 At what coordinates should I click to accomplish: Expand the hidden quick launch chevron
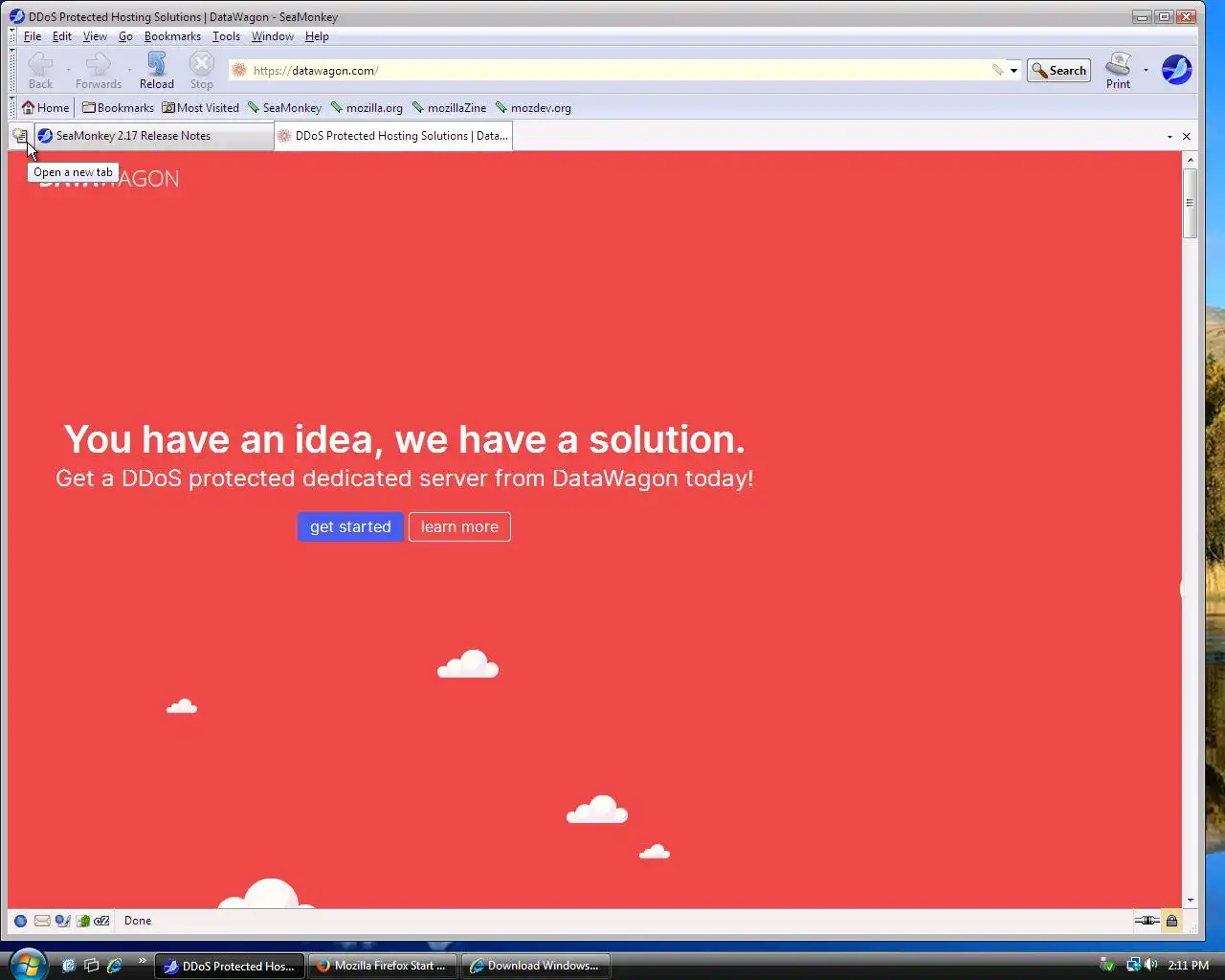(x=143, y=961)
